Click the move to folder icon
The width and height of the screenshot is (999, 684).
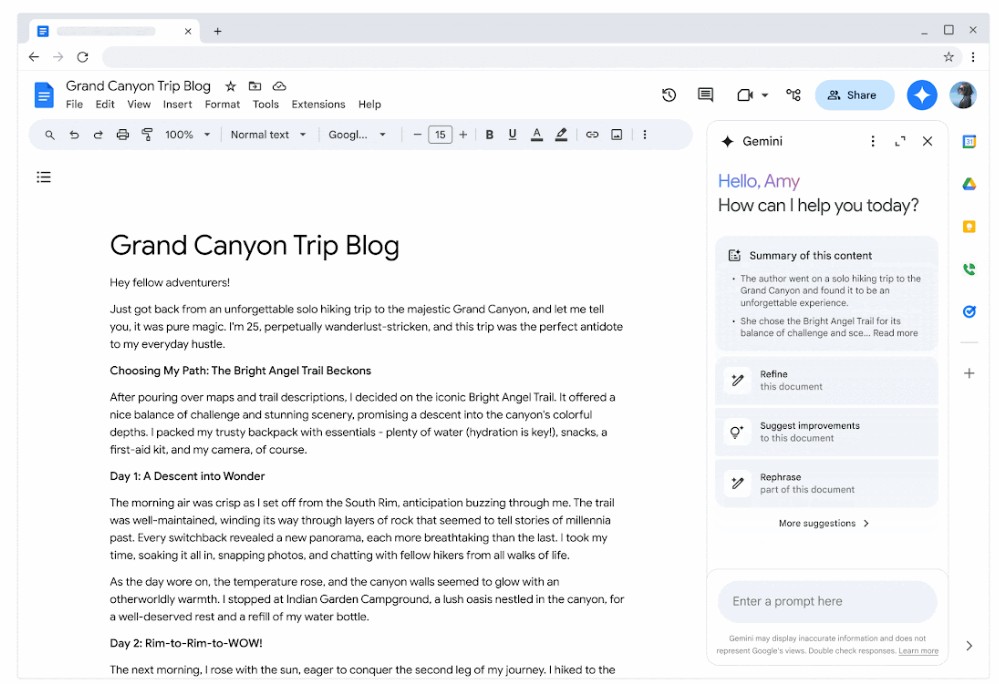point(255,86)
